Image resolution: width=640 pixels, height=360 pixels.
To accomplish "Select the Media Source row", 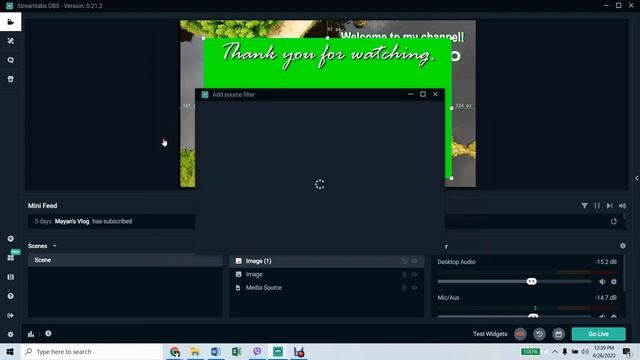I will [x=327, y=288].
